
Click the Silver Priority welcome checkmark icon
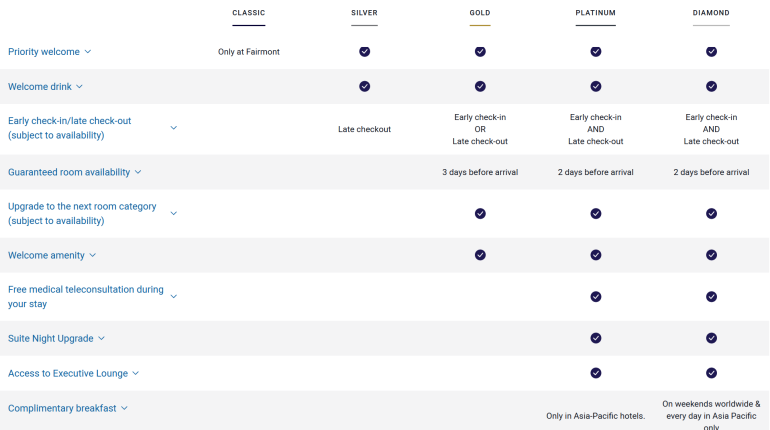[365, 51]
